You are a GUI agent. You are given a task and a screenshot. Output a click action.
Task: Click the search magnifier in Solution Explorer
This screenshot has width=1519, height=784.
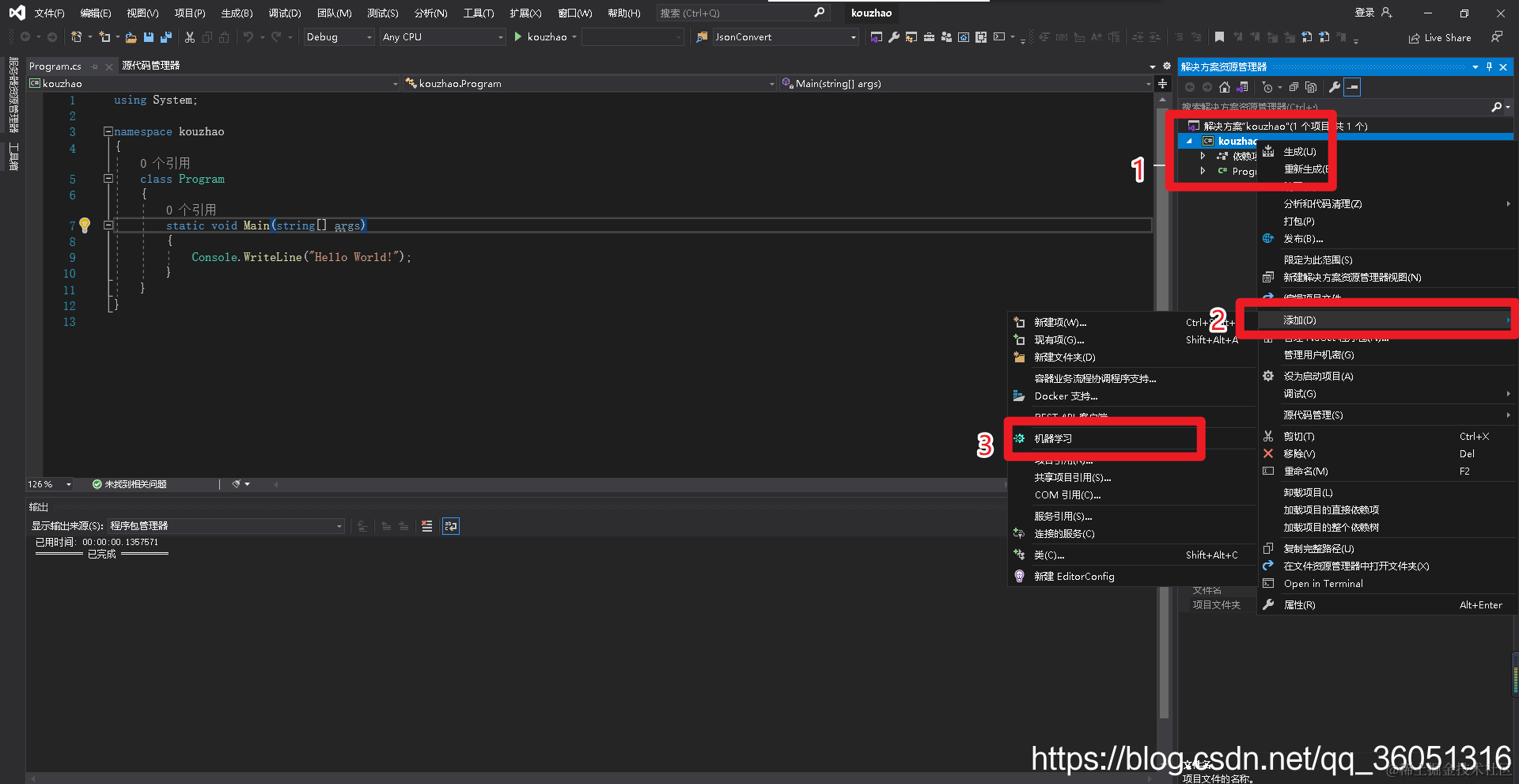coord(1497,107)
